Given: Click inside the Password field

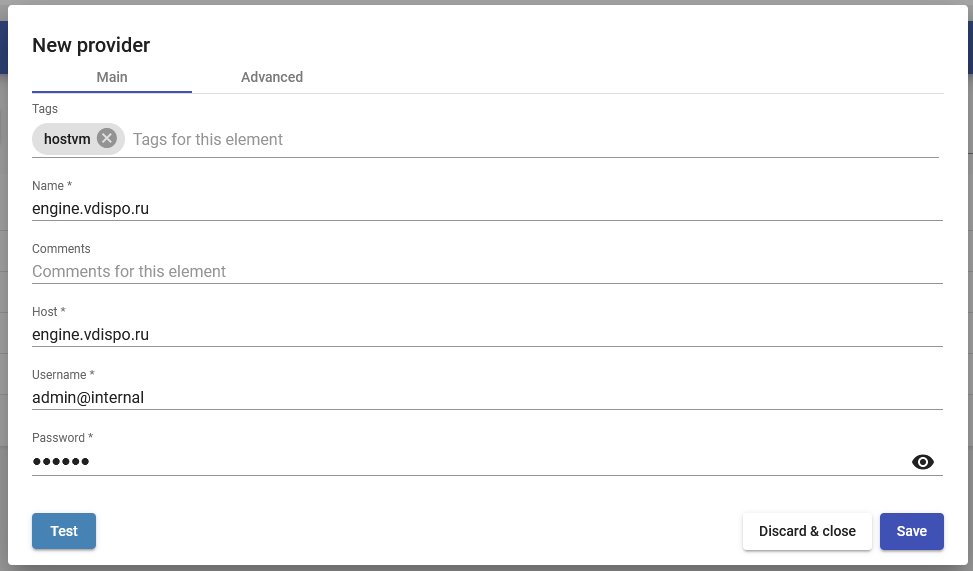Looking at the screenshot, I should [x=469, y=461].
